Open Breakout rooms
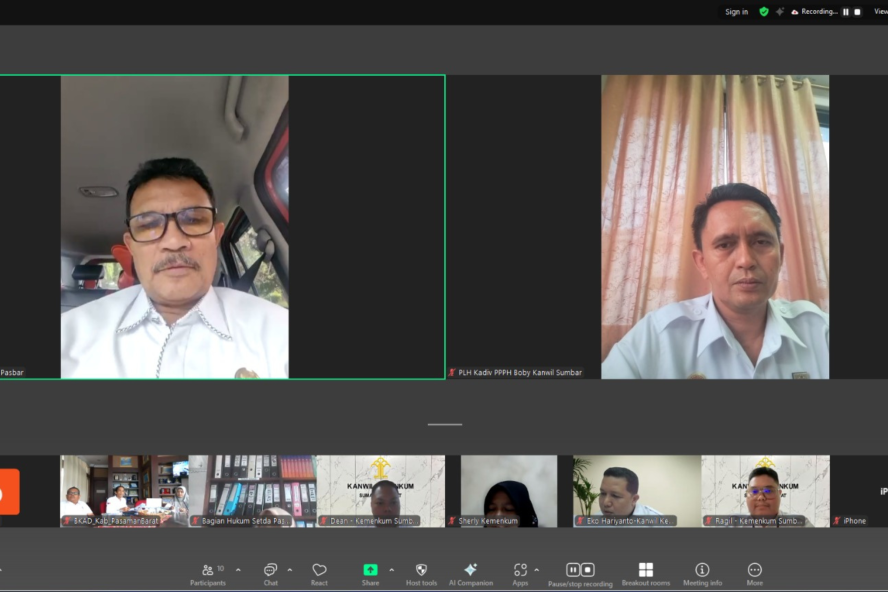Screen dimensions: 888x592 tap(646, 572)
